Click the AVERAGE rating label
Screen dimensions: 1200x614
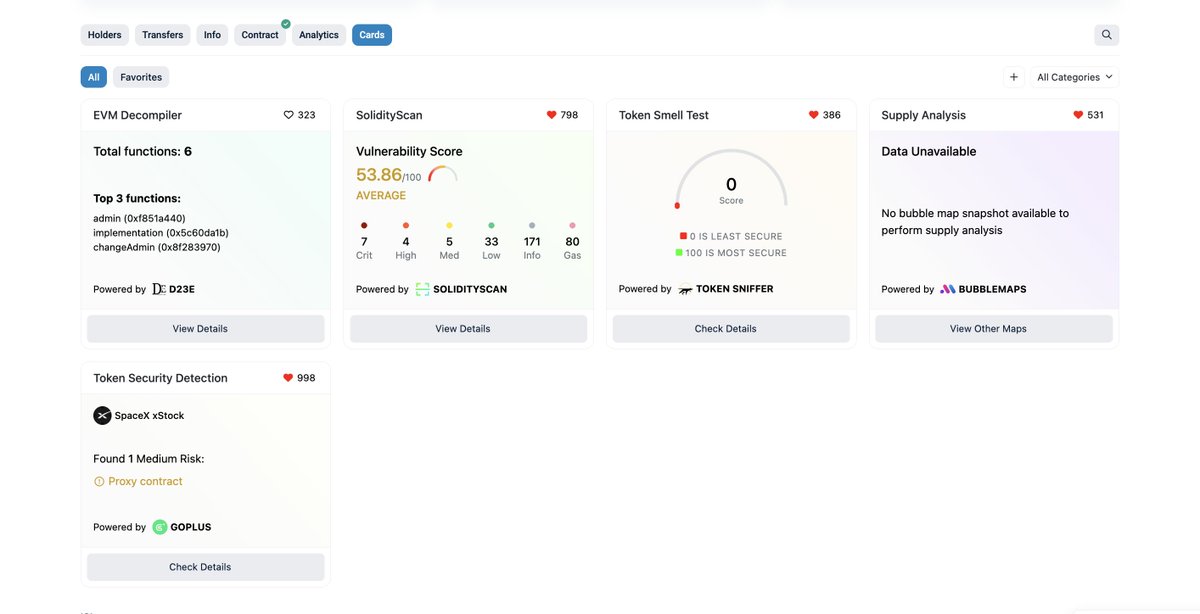pos(381,195)
